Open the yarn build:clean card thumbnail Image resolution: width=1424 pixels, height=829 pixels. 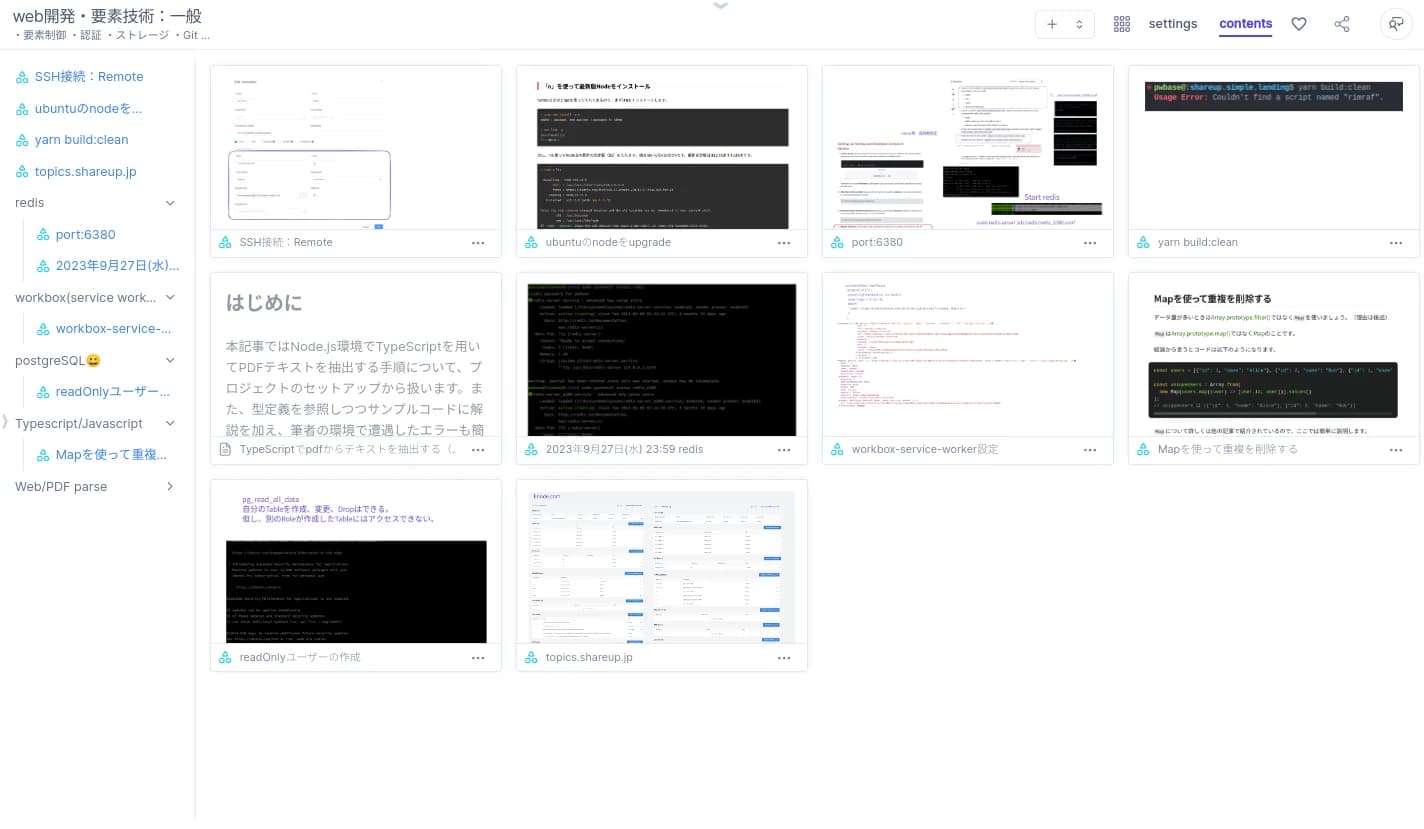click(1274, 148)
